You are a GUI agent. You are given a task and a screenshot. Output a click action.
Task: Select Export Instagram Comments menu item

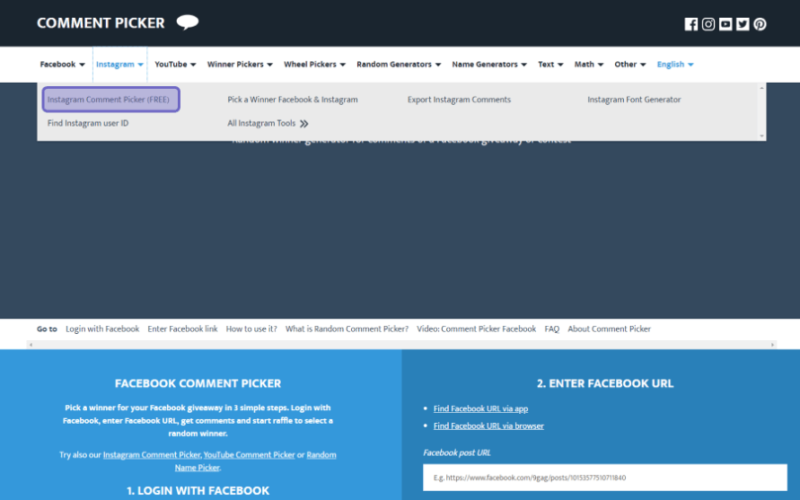(x=459, y=99)
